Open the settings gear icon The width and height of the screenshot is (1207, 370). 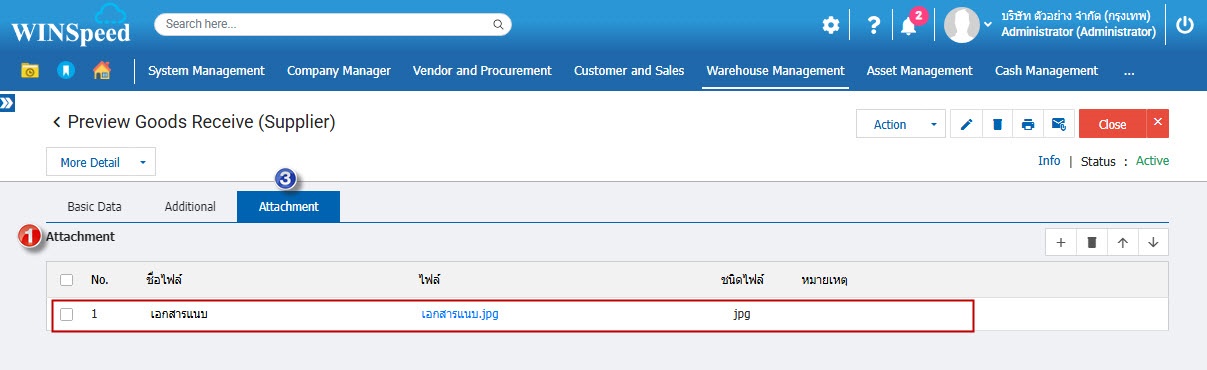point(831,26)
